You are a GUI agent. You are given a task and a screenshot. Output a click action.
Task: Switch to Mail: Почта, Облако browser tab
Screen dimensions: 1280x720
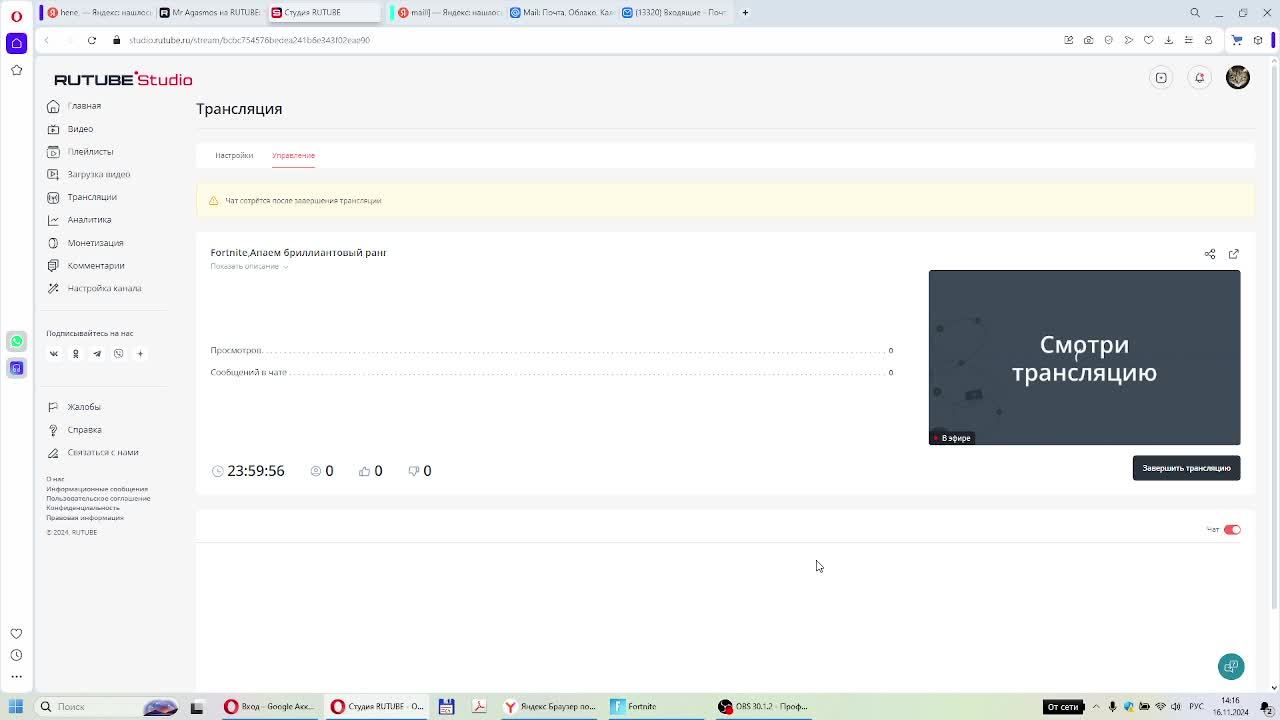pyautogui.click(x=561, y=12)
